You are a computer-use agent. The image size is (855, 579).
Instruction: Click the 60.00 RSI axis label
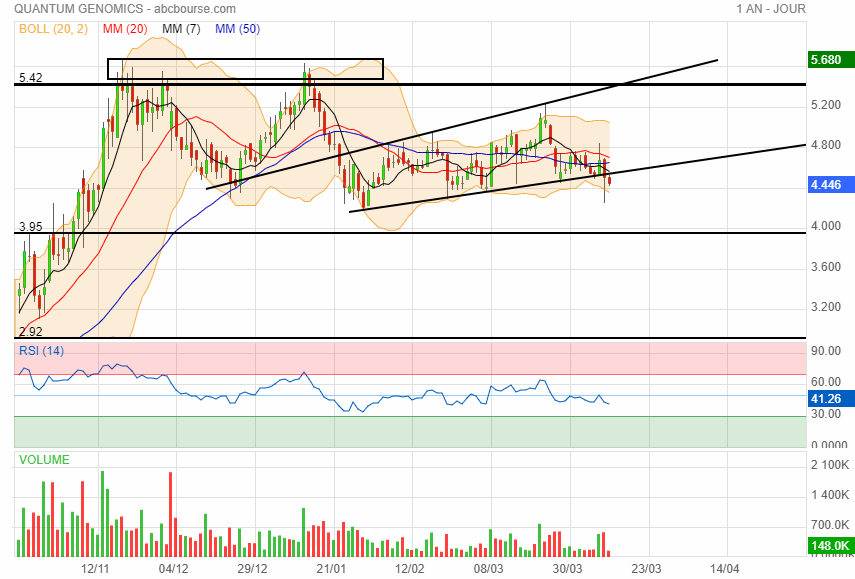pos(826,382)
